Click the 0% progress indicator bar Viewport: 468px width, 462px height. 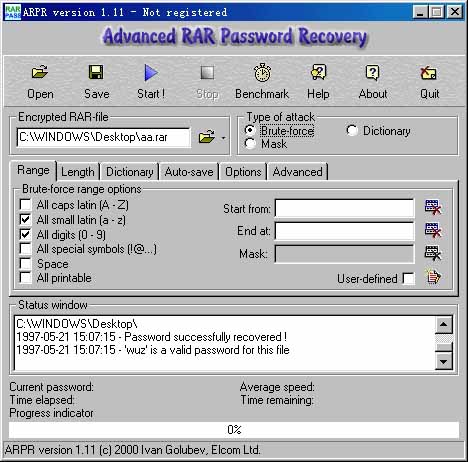tap(234, 430)
